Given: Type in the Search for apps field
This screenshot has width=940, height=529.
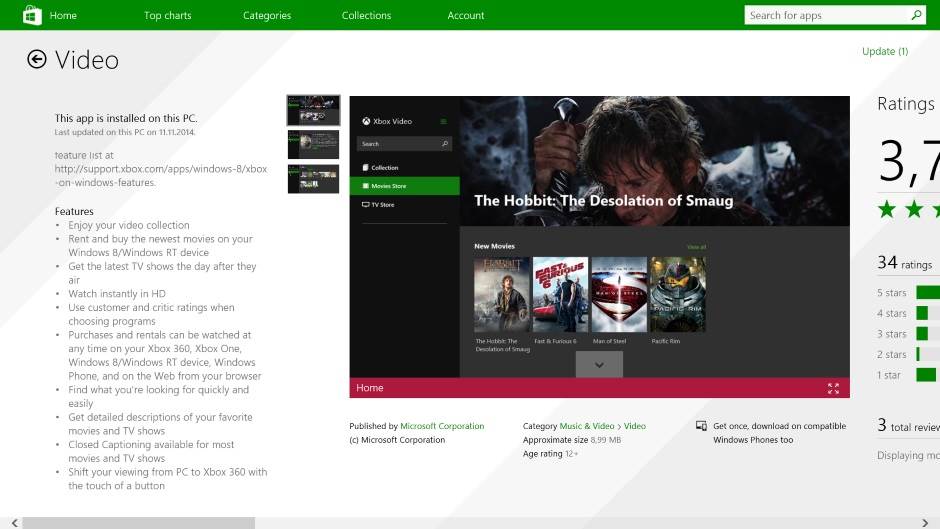Looking at the screenshot, I should [x=826, y=15].
